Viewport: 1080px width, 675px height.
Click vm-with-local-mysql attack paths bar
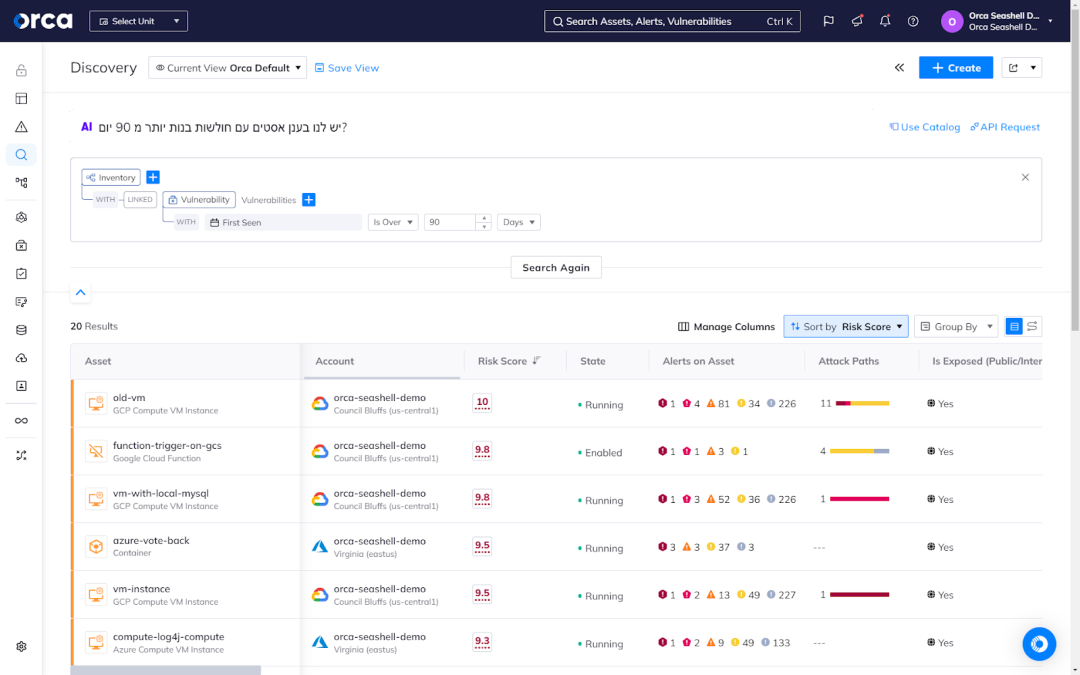point(860,499)
